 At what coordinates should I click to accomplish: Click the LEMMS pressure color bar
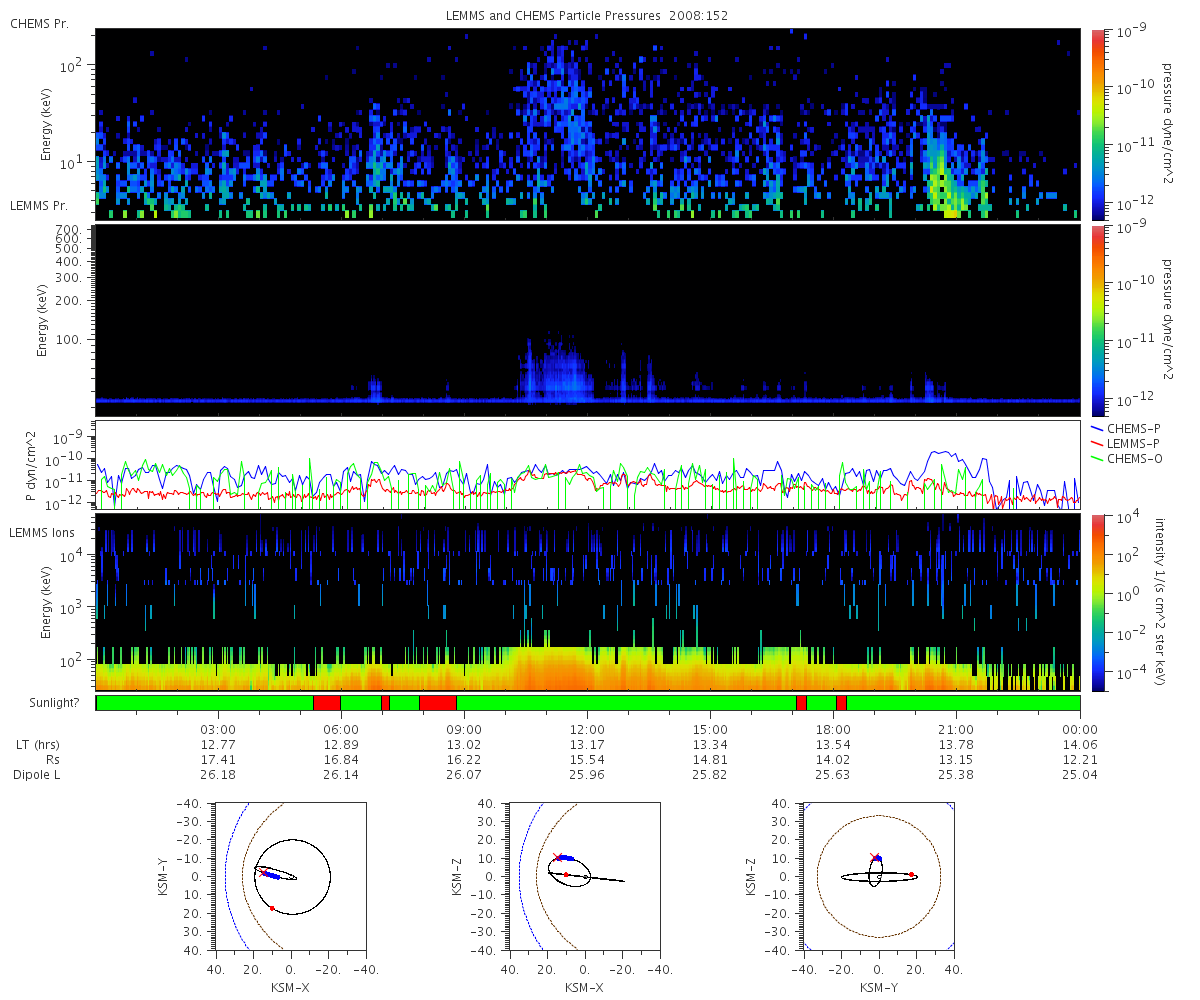[1097, 320]
